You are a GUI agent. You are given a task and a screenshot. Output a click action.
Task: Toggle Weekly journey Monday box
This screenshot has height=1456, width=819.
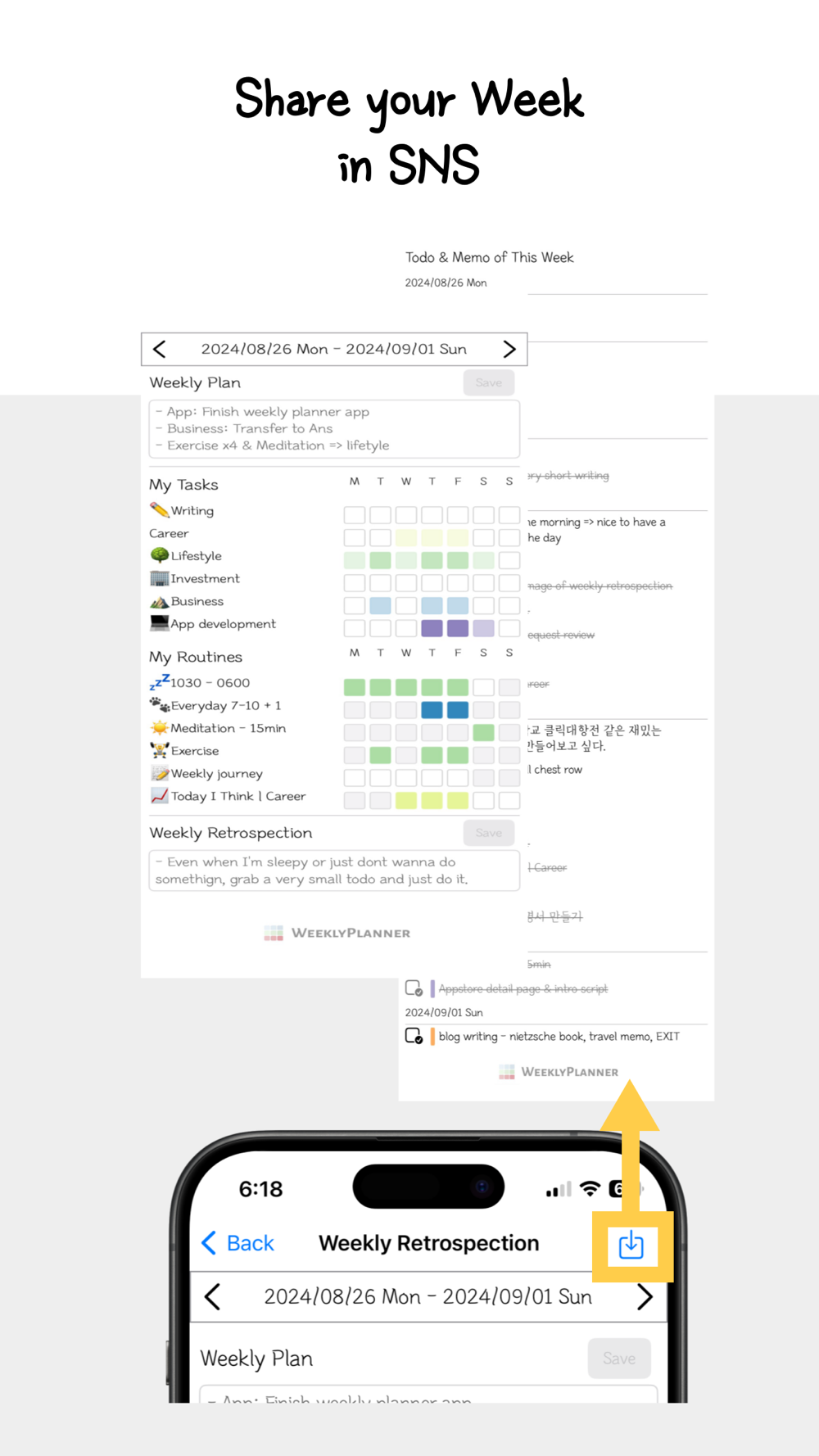click(354, 778)
